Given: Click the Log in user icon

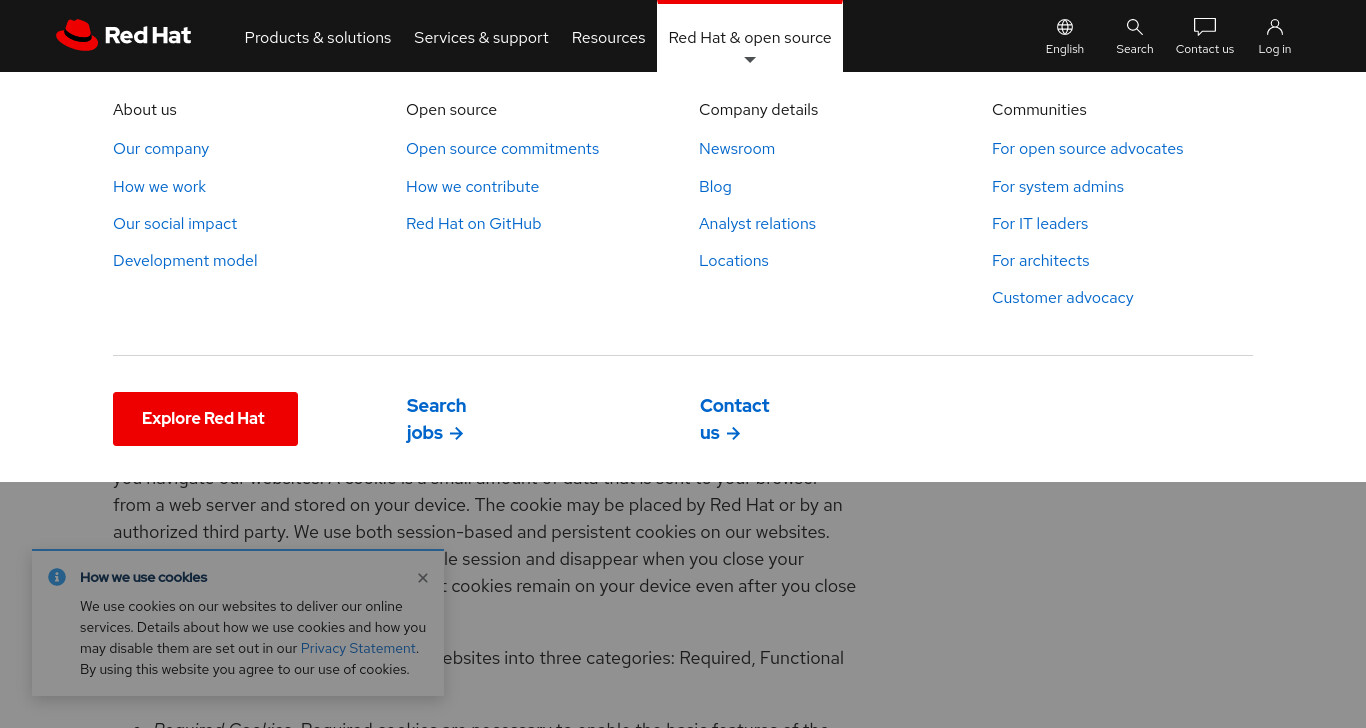Looking at the screenshot, I should pyautogui.click(x=1275, y=36).
